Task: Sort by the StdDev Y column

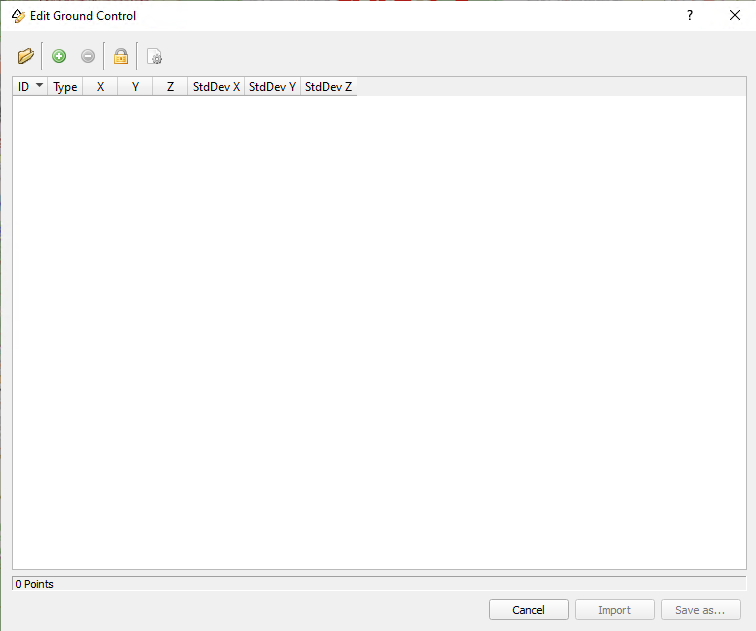Action: (272, 87)
